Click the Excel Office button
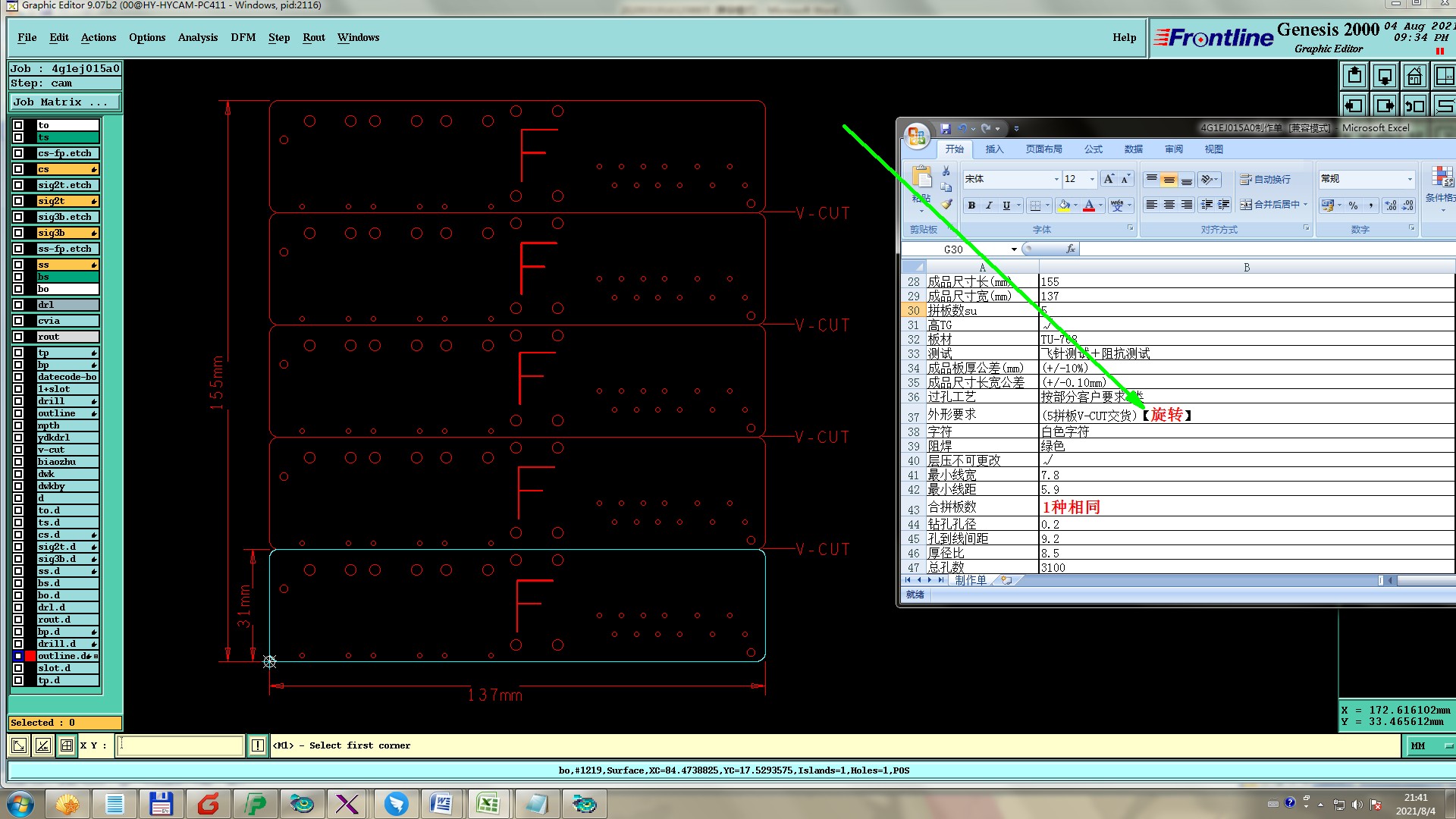This screenshot has height=819, width=1456. coord(916,136)
